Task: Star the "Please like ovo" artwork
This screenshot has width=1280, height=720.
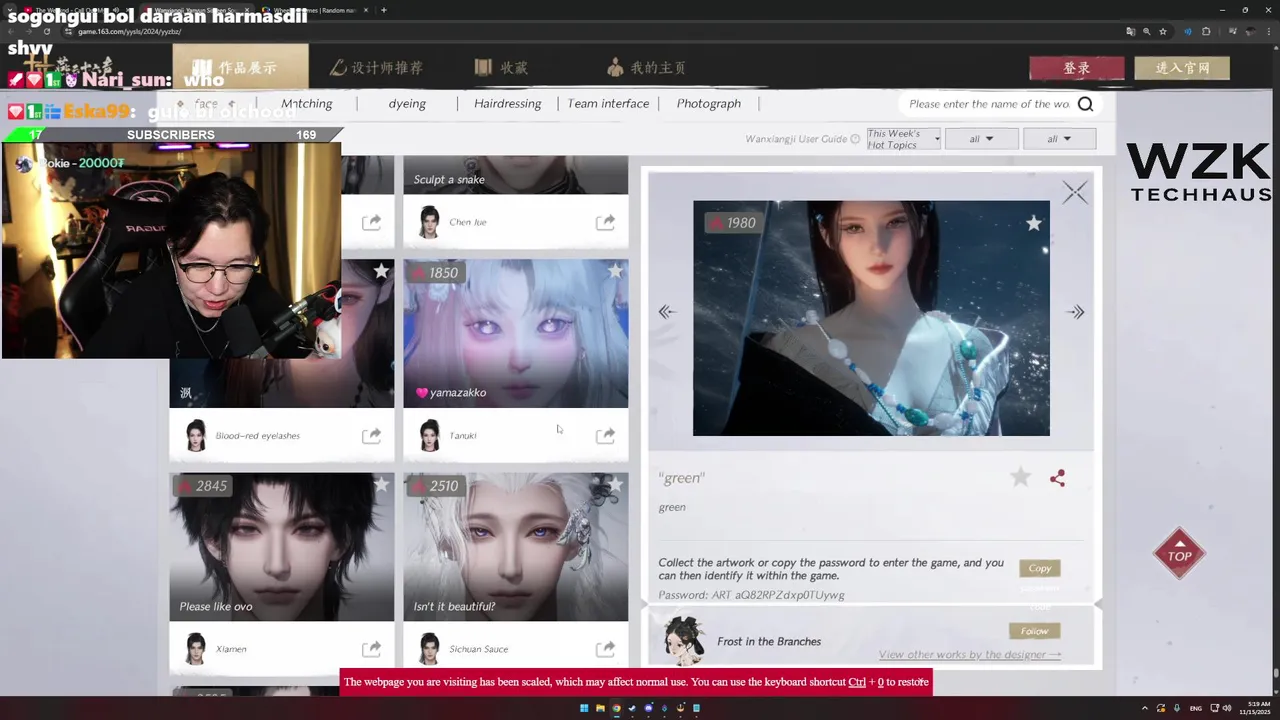Action: click(381, 484)
